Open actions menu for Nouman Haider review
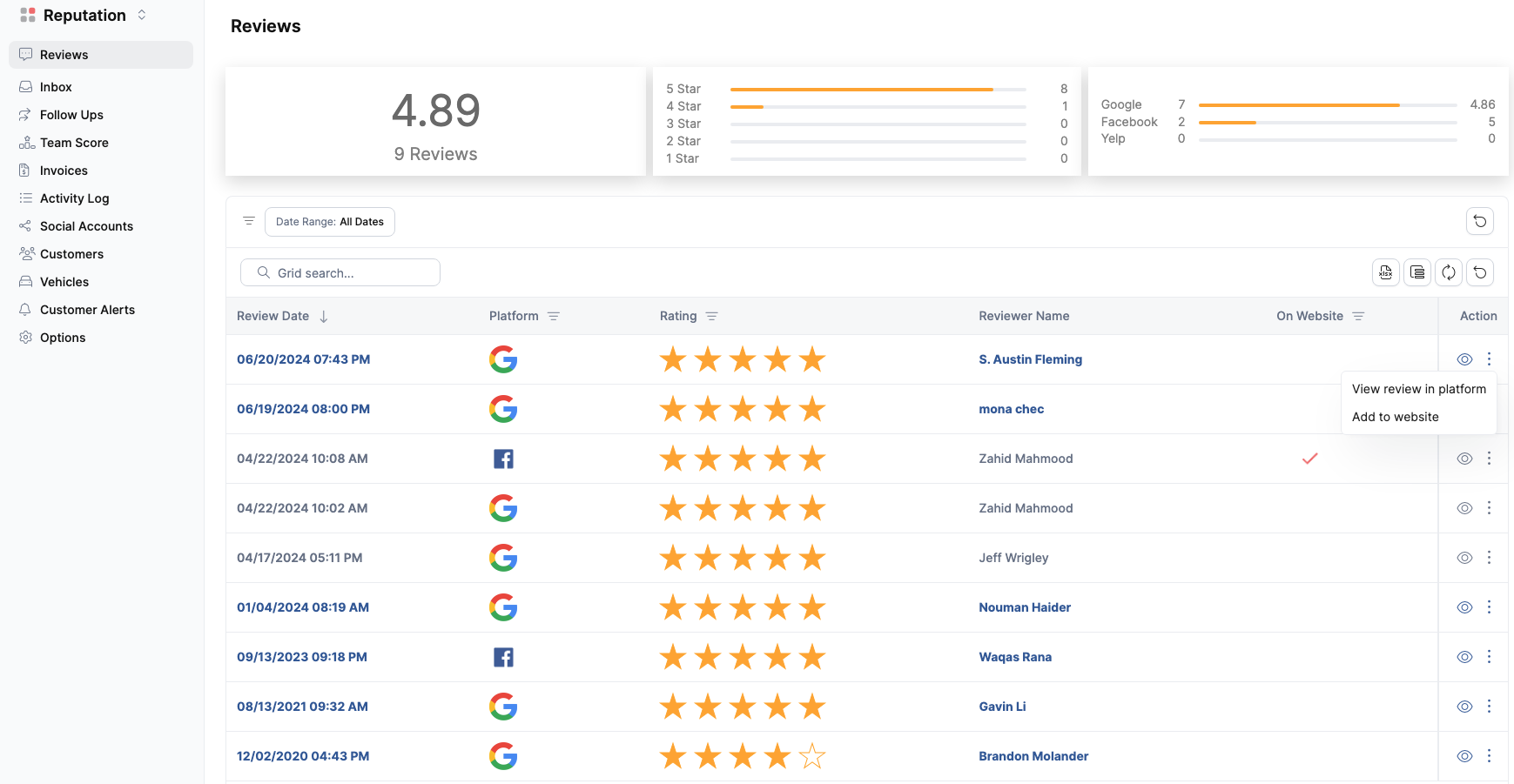Image resolution: width=1514 pixels, height=784 pixels. (1490, 606)
